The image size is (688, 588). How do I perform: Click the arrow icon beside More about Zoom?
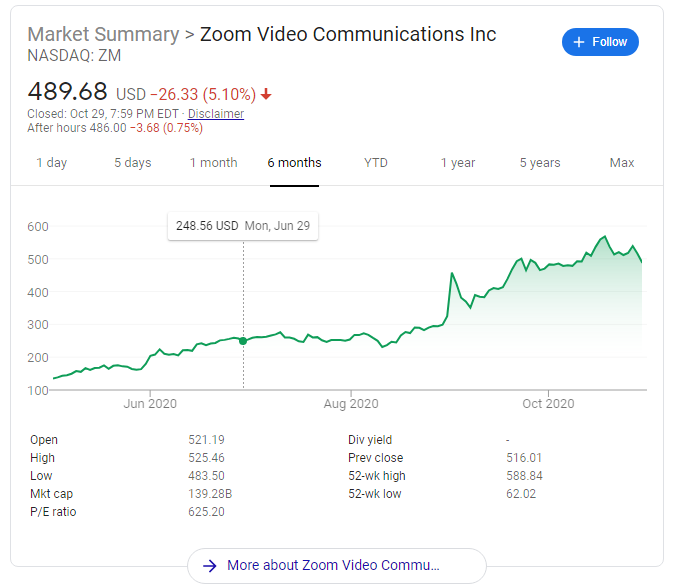[210, 565]
